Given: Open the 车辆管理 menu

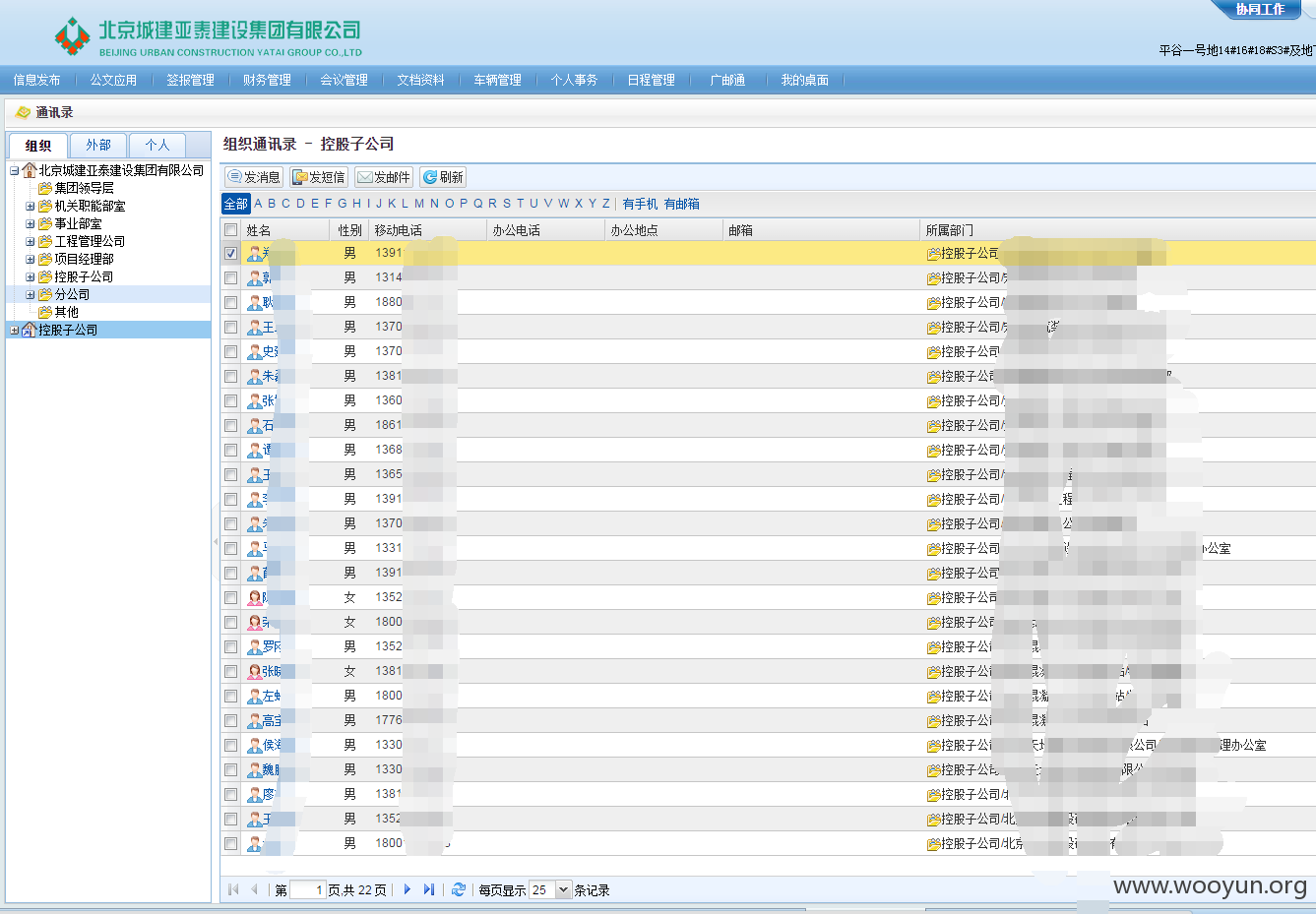Looking at the screenshot, I should point(497,81).
